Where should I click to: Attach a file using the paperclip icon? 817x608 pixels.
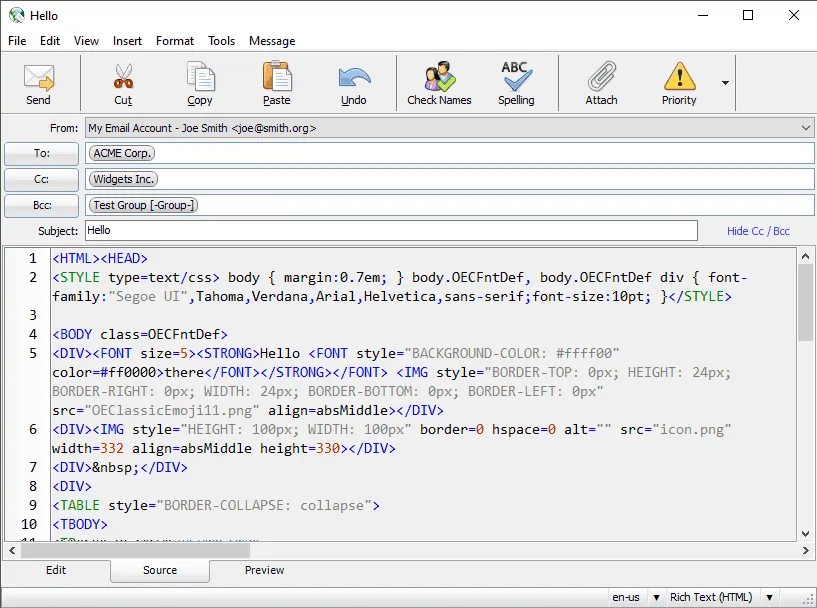coord(600,83)
